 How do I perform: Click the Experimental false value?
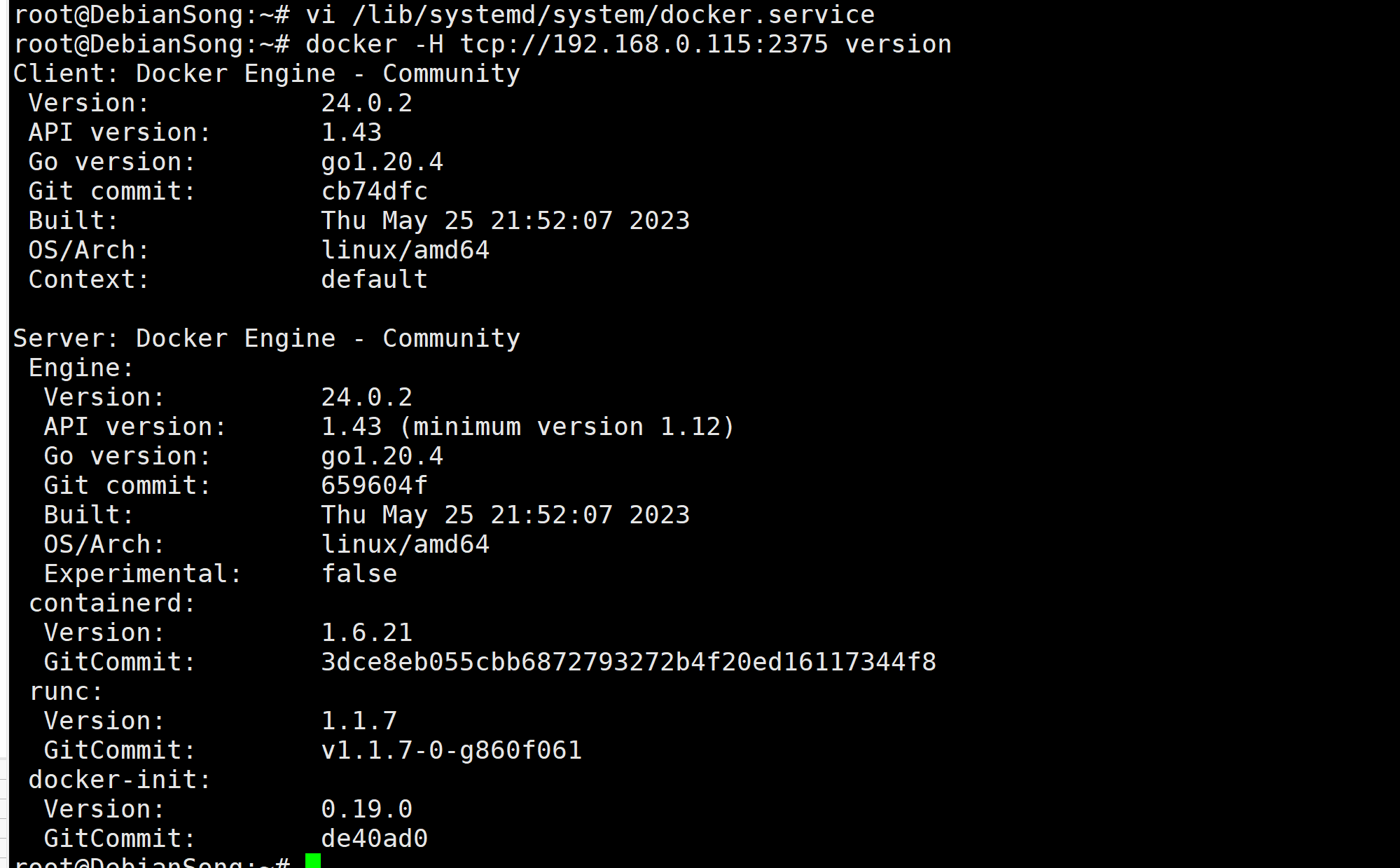[x=359, y=574]
